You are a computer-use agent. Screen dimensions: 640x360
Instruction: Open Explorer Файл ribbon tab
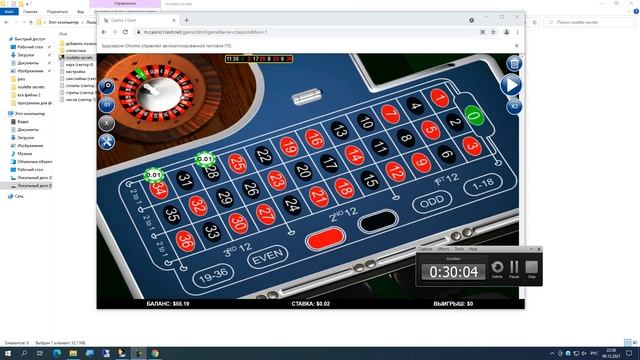[x=9, y=11]
